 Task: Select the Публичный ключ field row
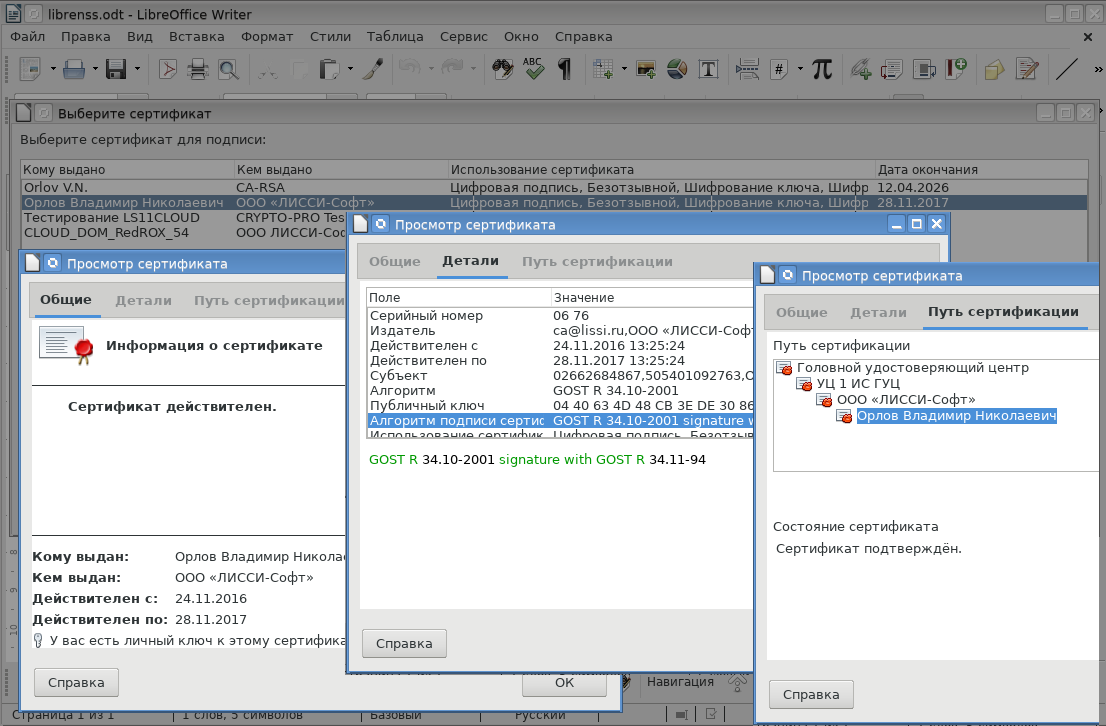561,406
